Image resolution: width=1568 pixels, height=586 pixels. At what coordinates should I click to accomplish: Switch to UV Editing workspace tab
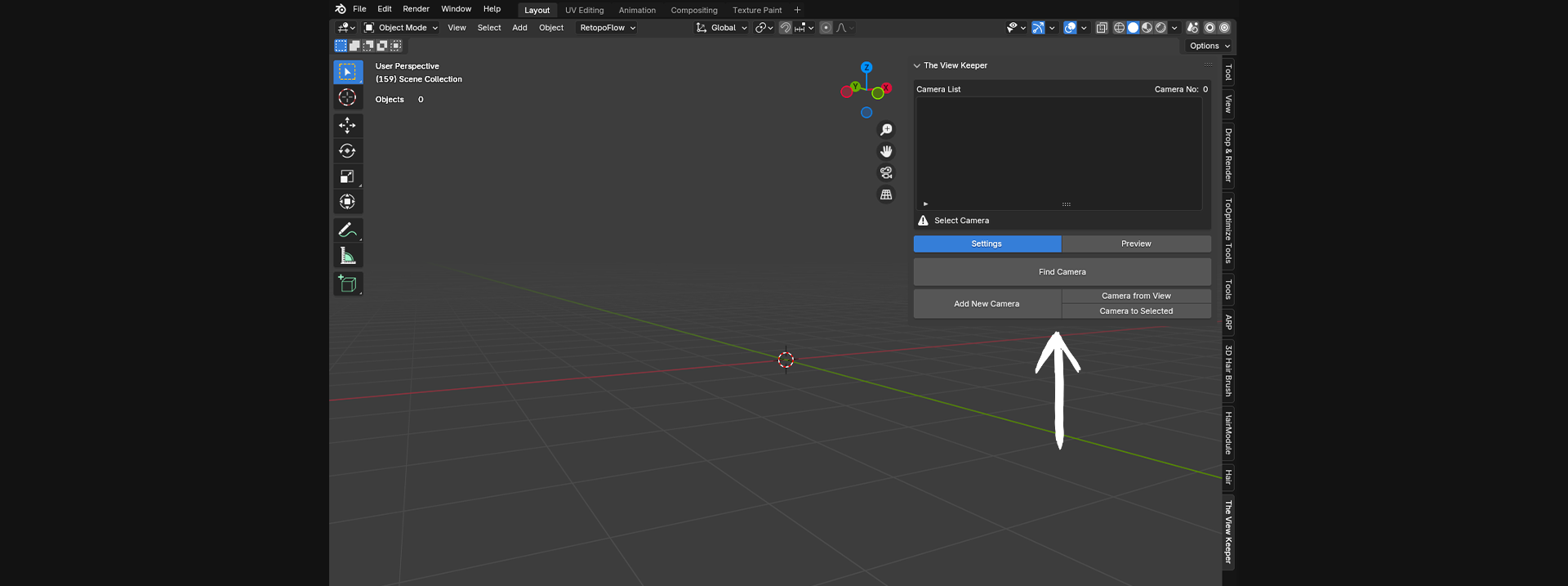coord(585,10)
